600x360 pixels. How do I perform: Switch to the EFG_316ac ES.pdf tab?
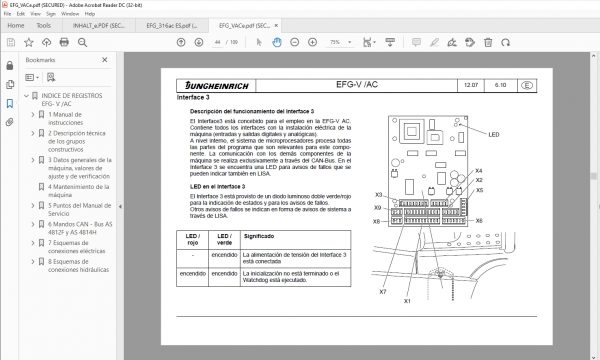[x=172, y=26]
